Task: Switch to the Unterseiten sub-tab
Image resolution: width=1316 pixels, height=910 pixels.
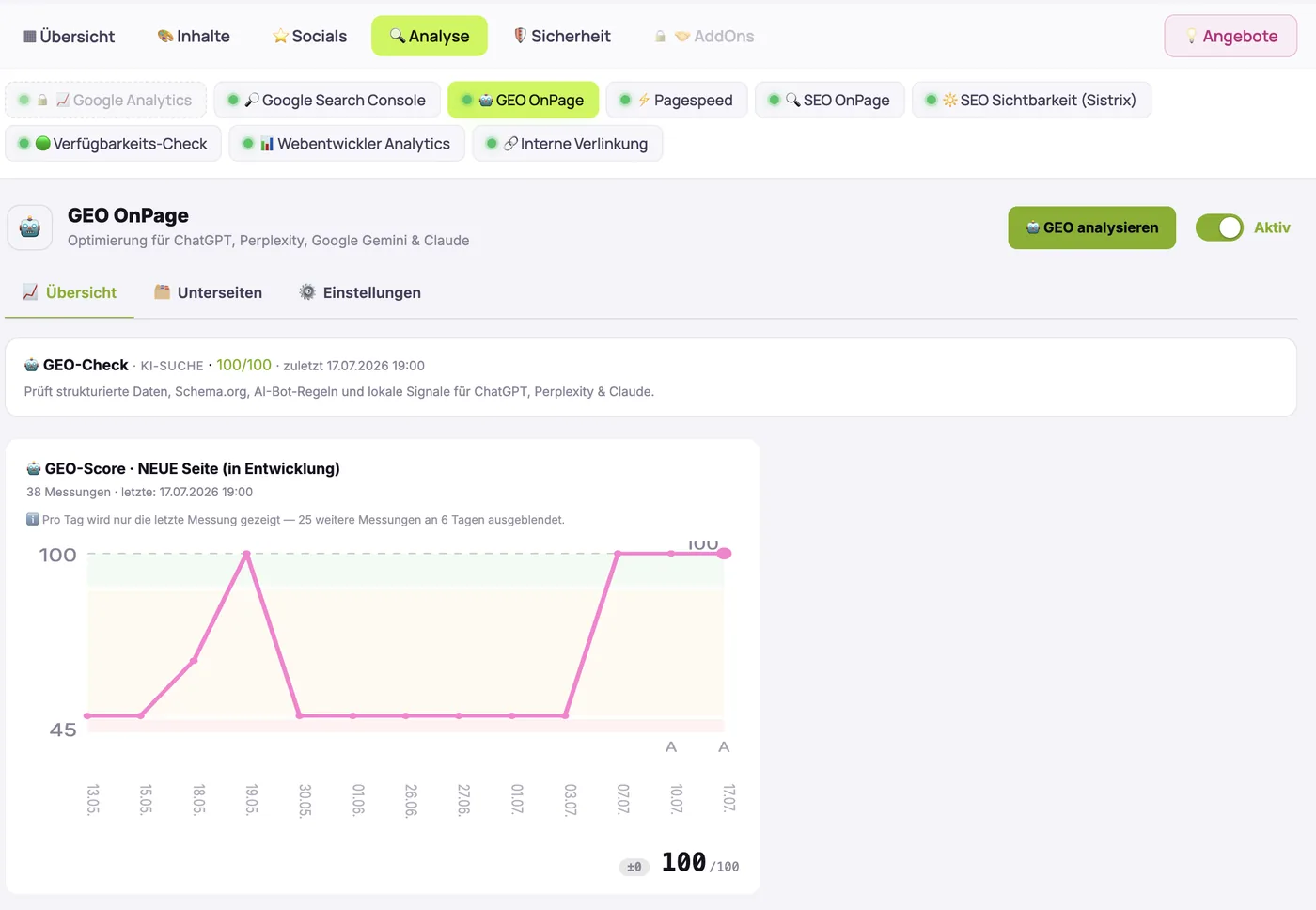Action: pos(208,292)
